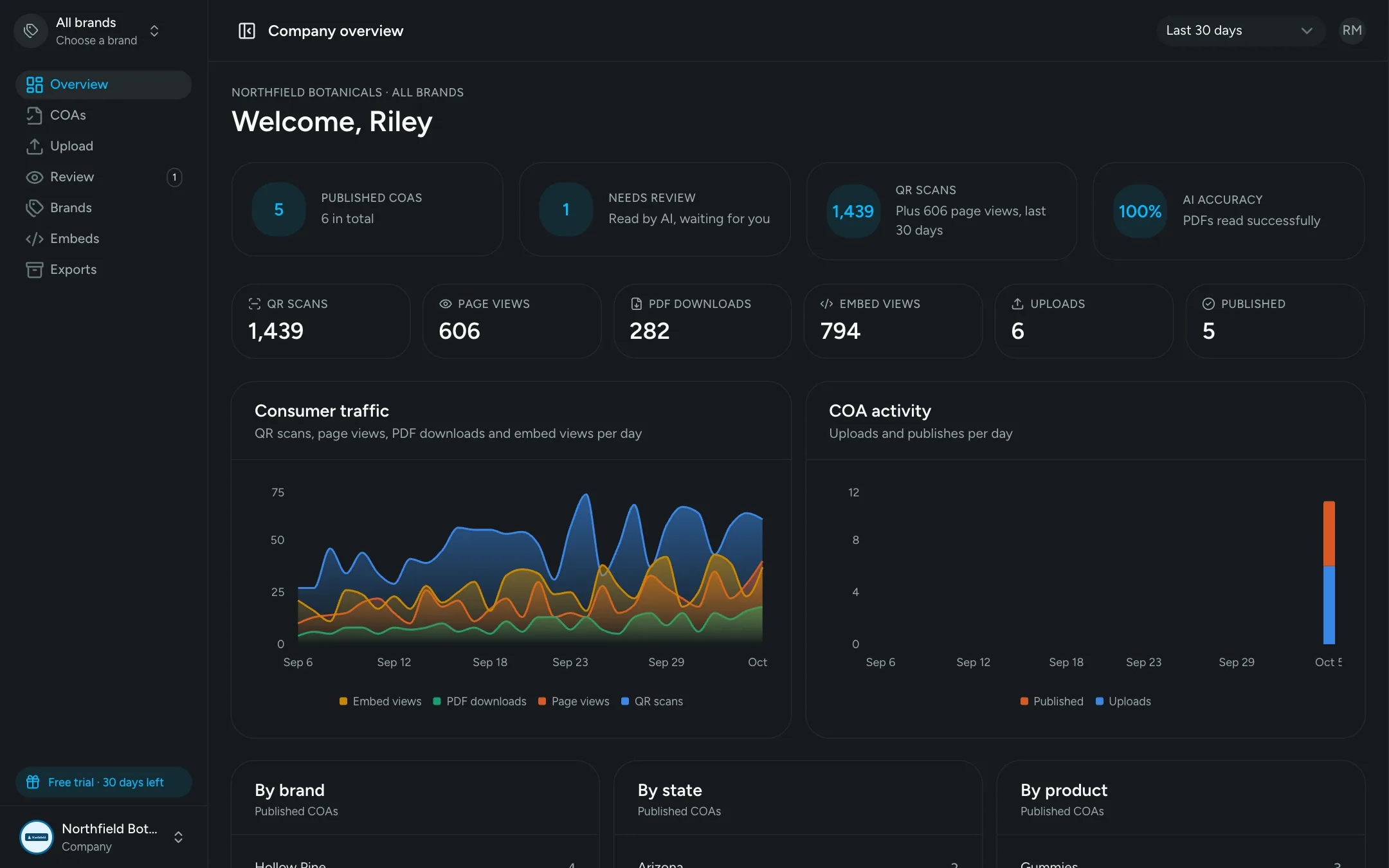This screenshot has height=868, width=1389.
Task: Click the UPLOADS stat upload icon
Action: click(1017, 303)
